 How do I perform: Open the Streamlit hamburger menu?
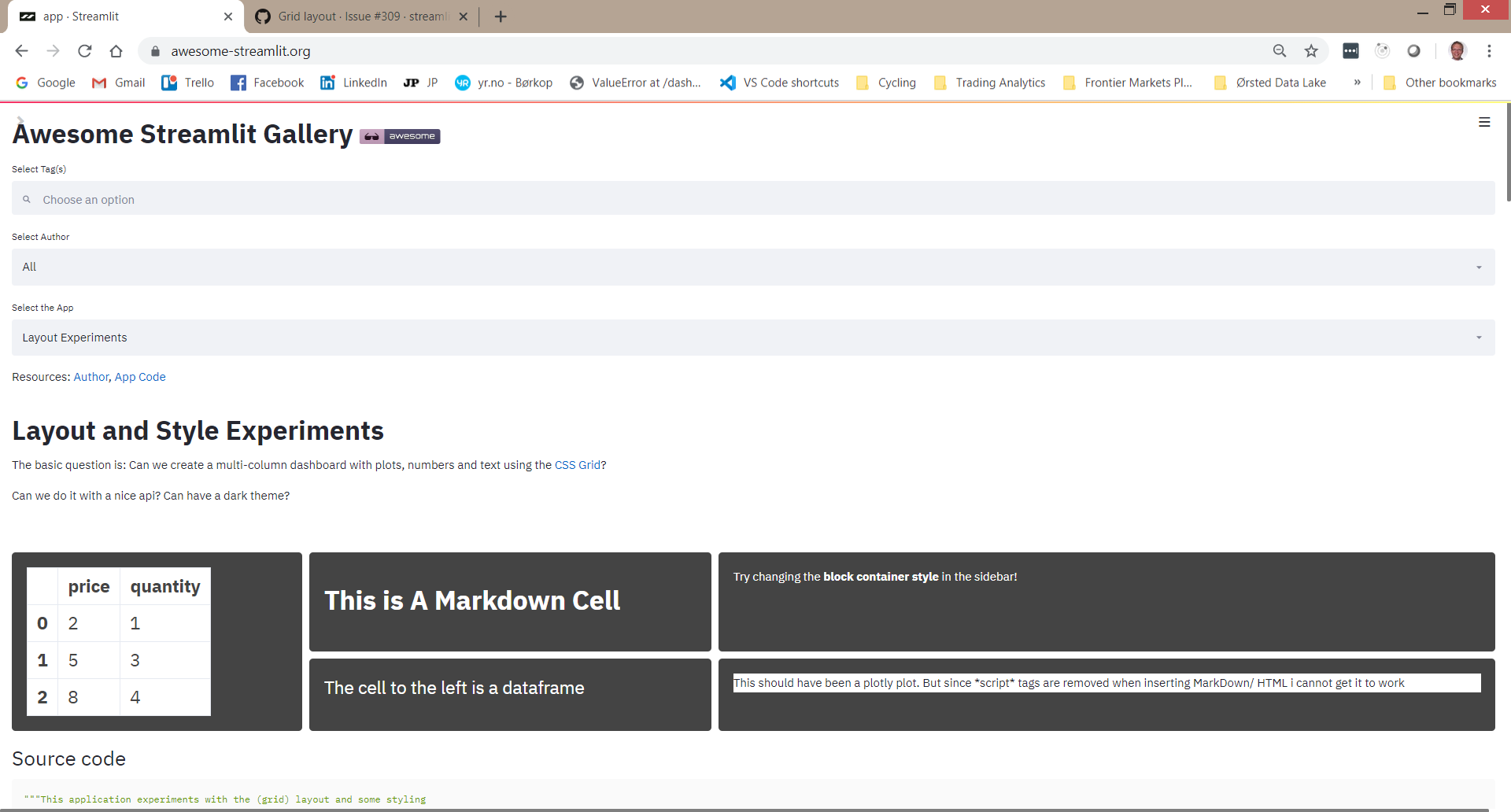(1484, 122)
